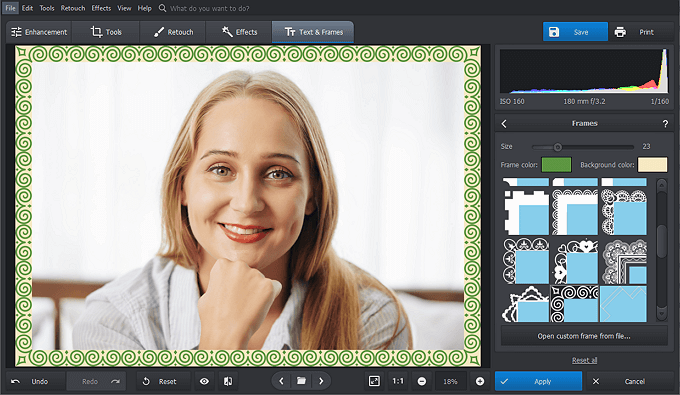
Task: Switch to the Retouch tab with brush icon
Action: [173, 32]
